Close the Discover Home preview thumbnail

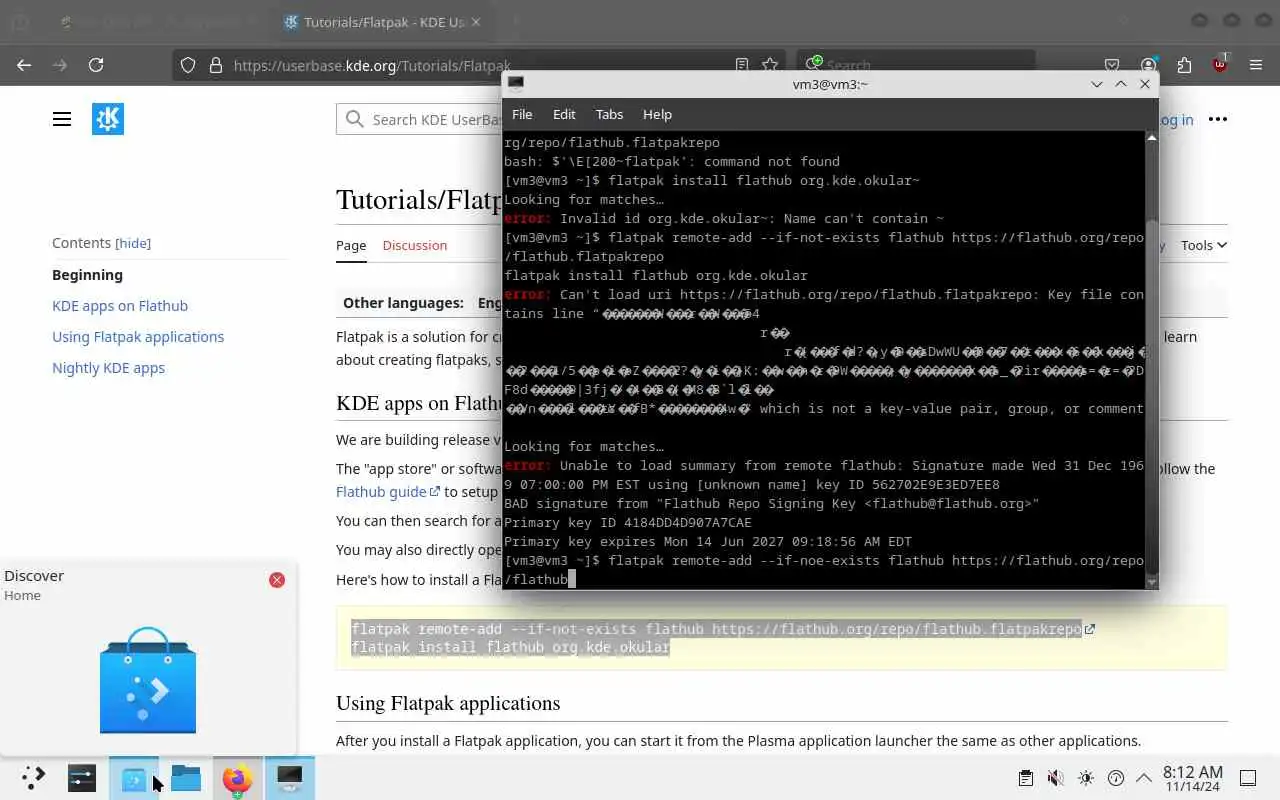coord(277,580)
